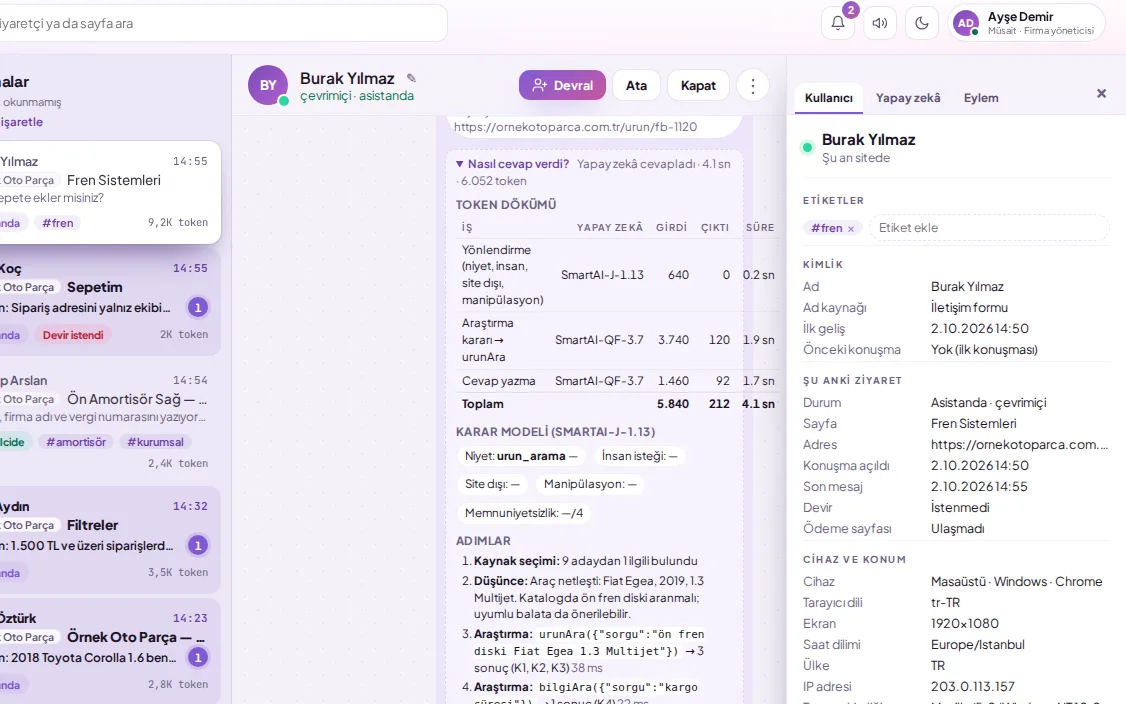Viewport: 1126px width, 704px height.
Task: Click the Manipülasyon chip
Action: pyautogui.click(x=590, y=484)
